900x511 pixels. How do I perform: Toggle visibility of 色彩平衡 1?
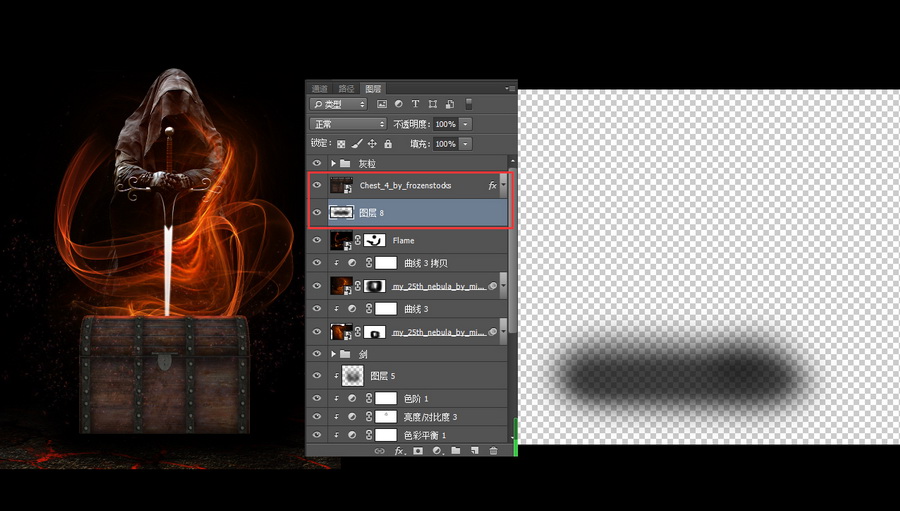pos(317,435)
